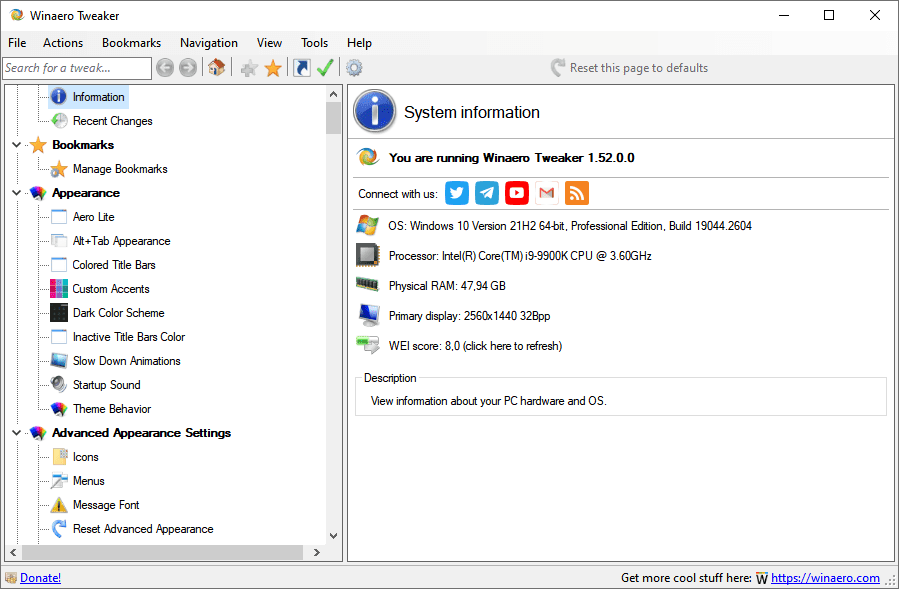
Task: Click the gray add bookmark star icon
Action: (249, 68)
